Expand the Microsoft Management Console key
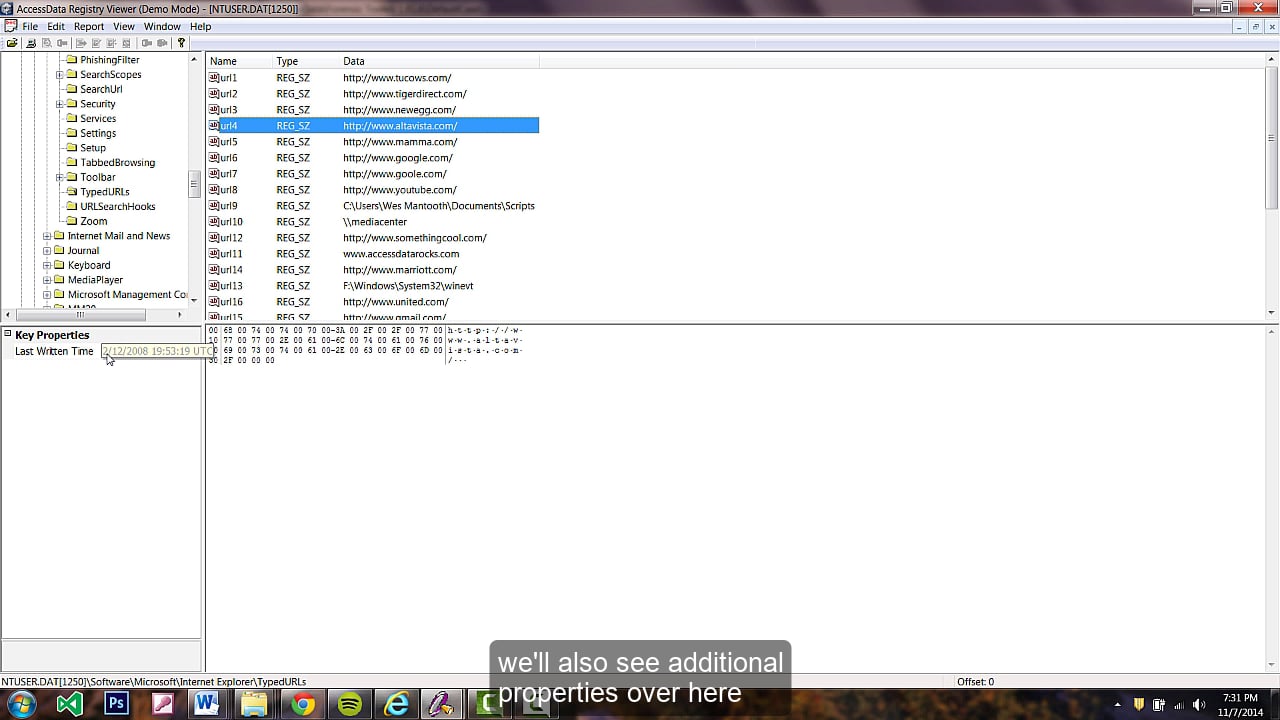1280x720 pixels. pyautogui.click(x=47, y=295)
